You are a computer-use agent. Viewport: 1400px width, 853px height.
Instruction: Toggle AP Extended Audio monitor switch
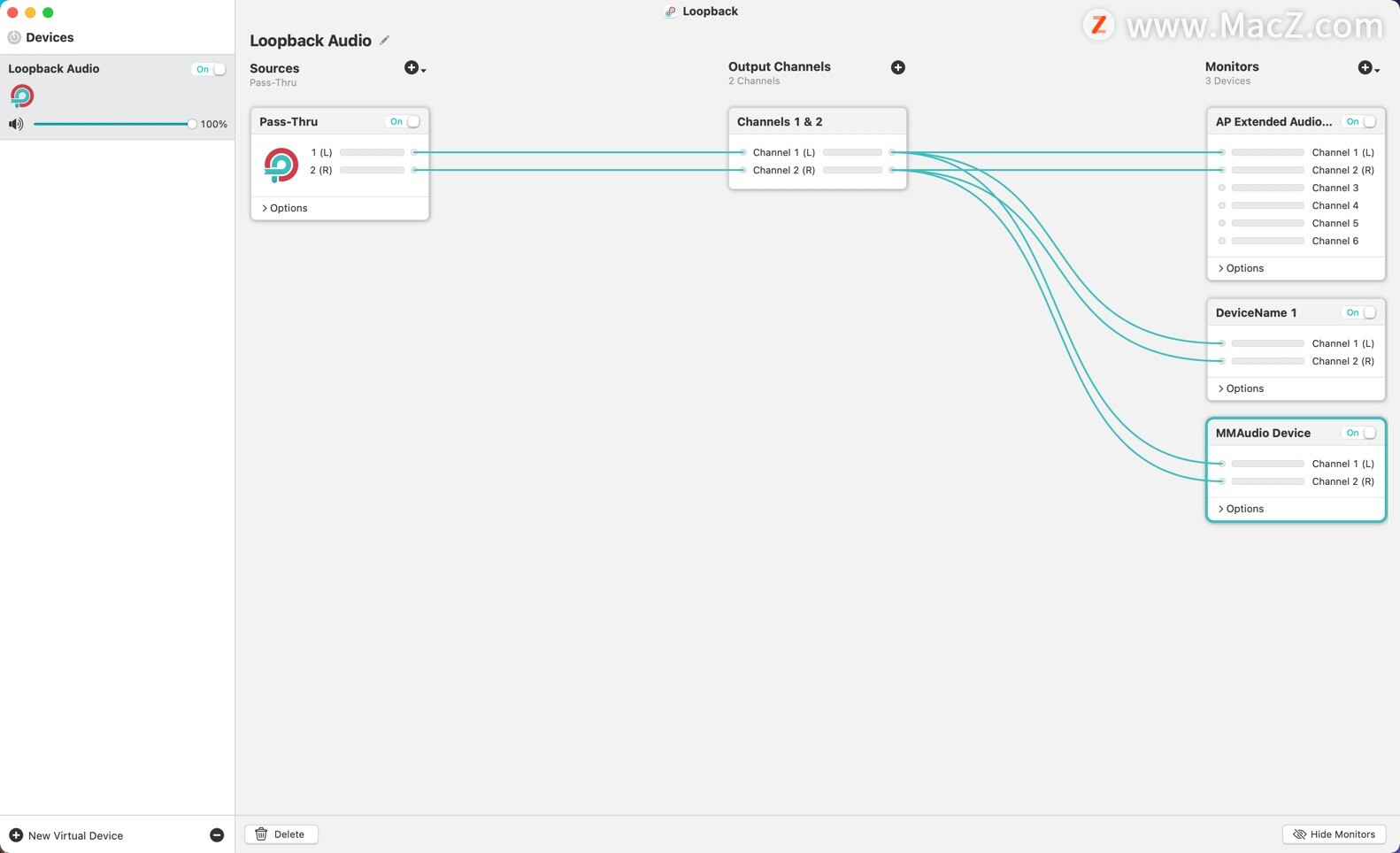click(x=1360, y=121)
